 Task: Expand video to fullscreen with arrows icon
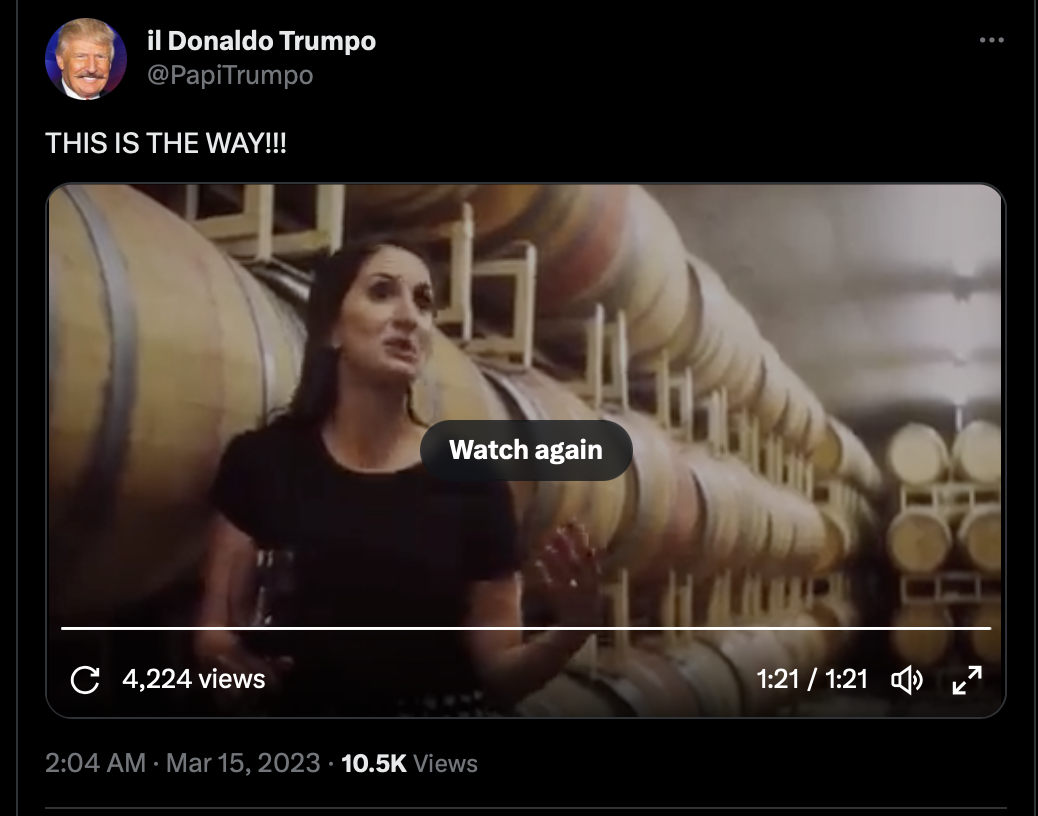click(967, 680)
